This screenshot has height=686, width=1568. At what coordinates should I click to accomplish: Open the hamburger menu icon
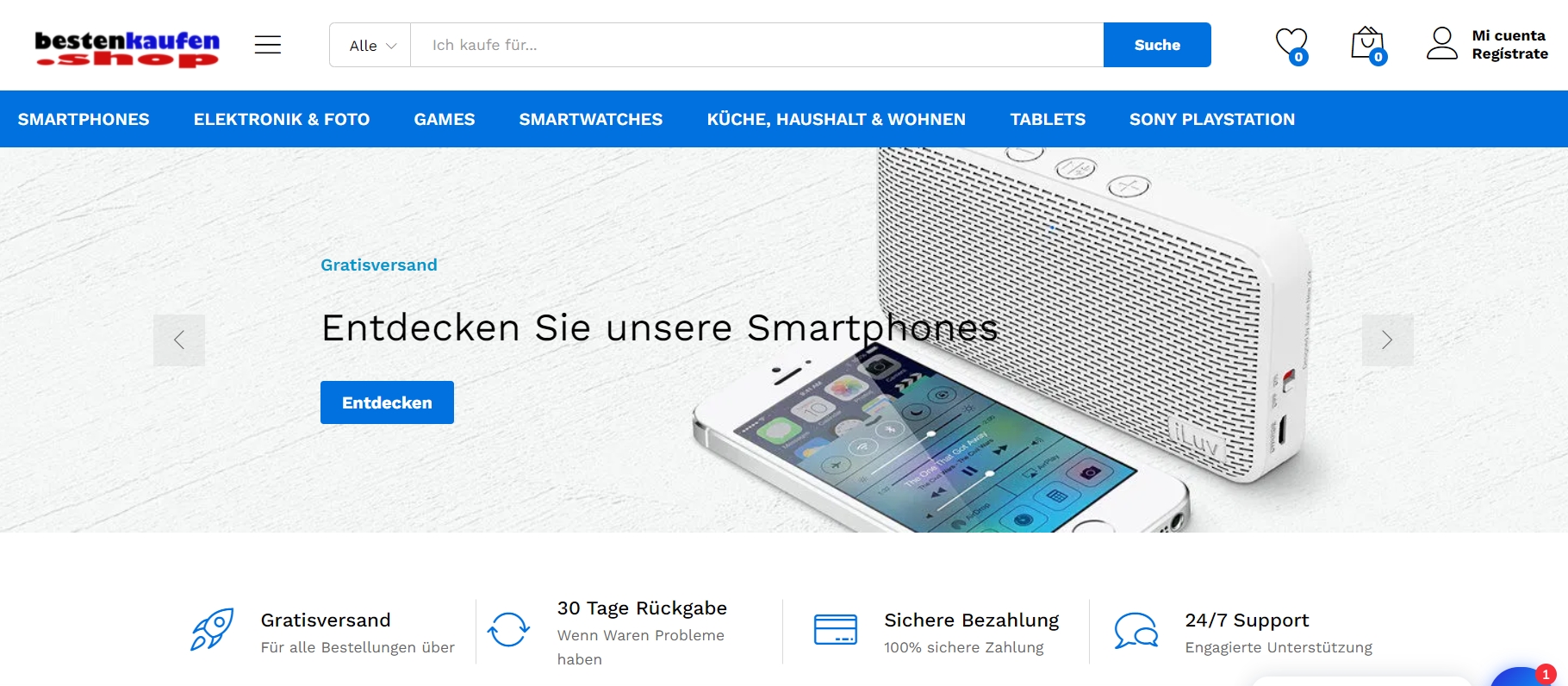[268, 45]
